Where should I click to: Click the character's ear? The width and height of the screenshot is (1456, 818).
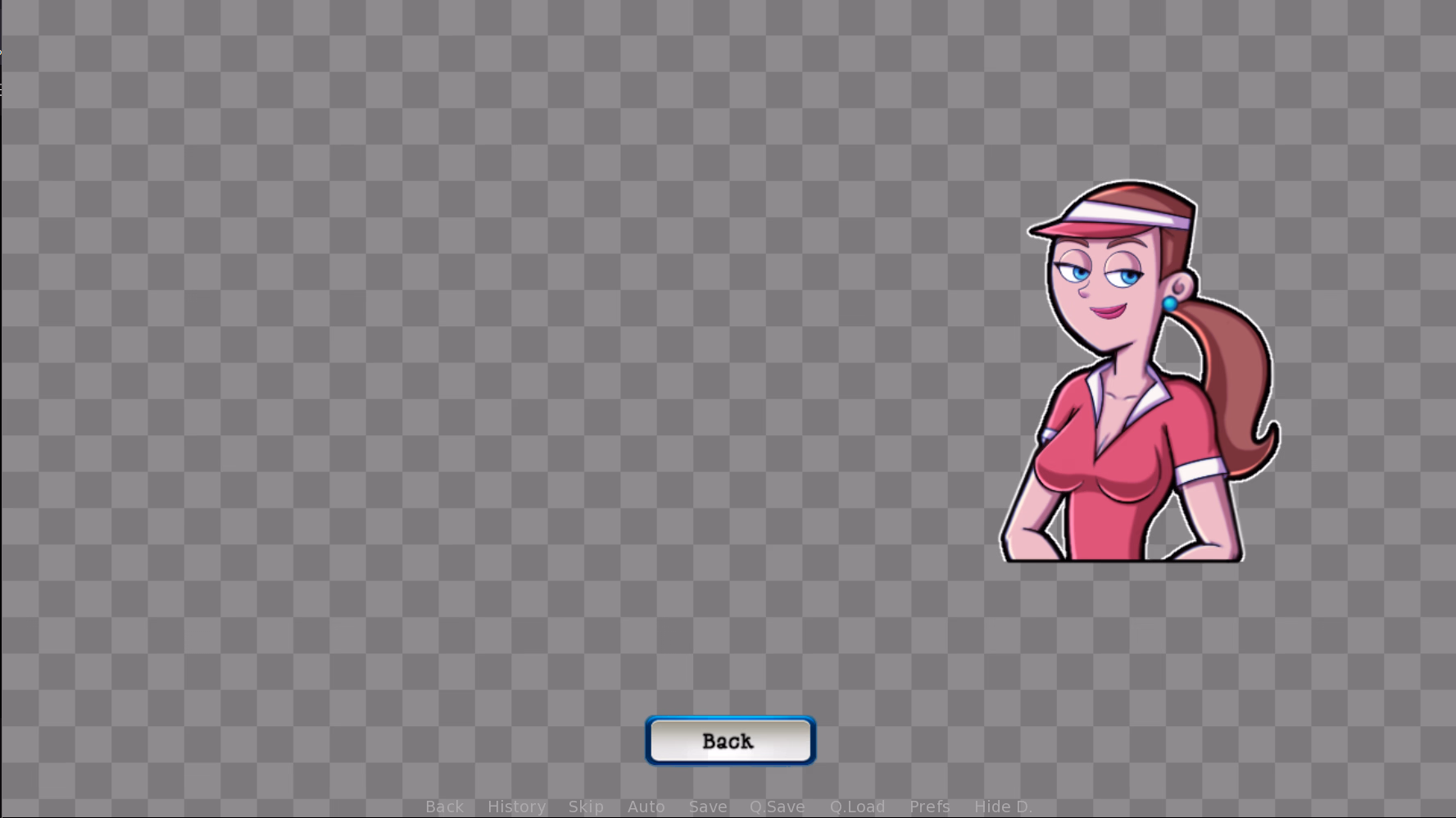pyautogui.click(x=1180, y=286)
